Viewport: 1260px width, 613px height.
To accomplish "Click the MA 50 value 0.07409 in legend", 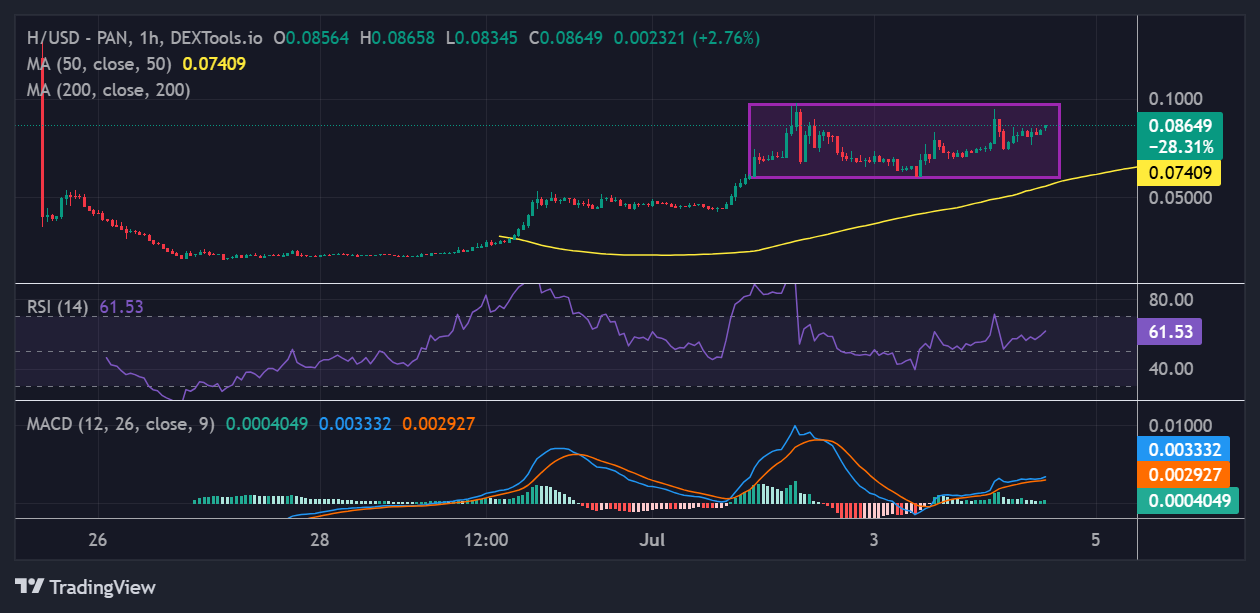I will click(x=214, y=63).
